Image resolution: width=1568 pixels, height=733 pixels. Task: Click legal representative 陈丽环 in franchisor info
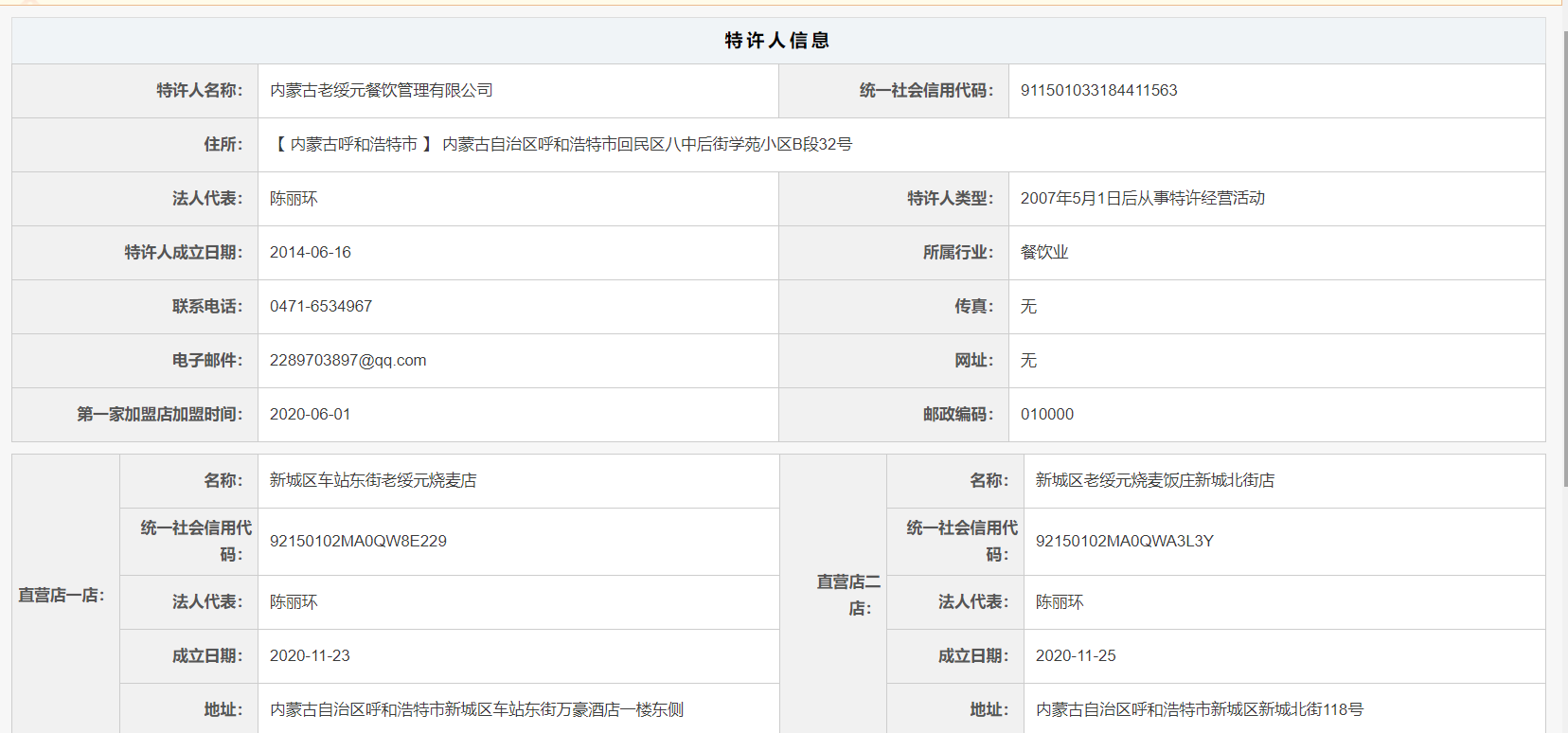click(x=294, y=199)
